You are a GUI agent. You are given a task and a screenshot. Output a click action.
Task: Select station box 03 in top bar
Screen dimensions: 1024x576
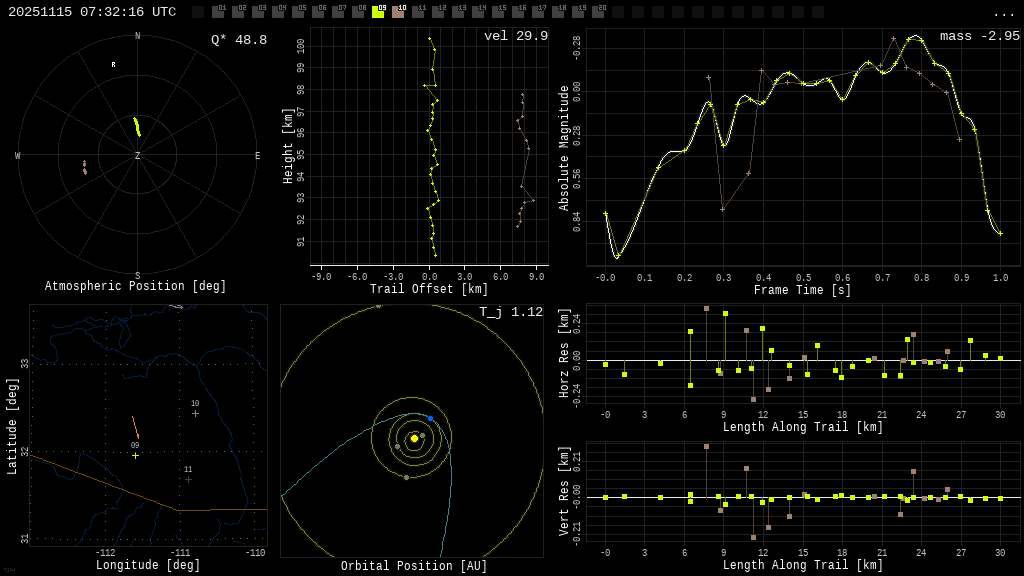click(258, 12)
